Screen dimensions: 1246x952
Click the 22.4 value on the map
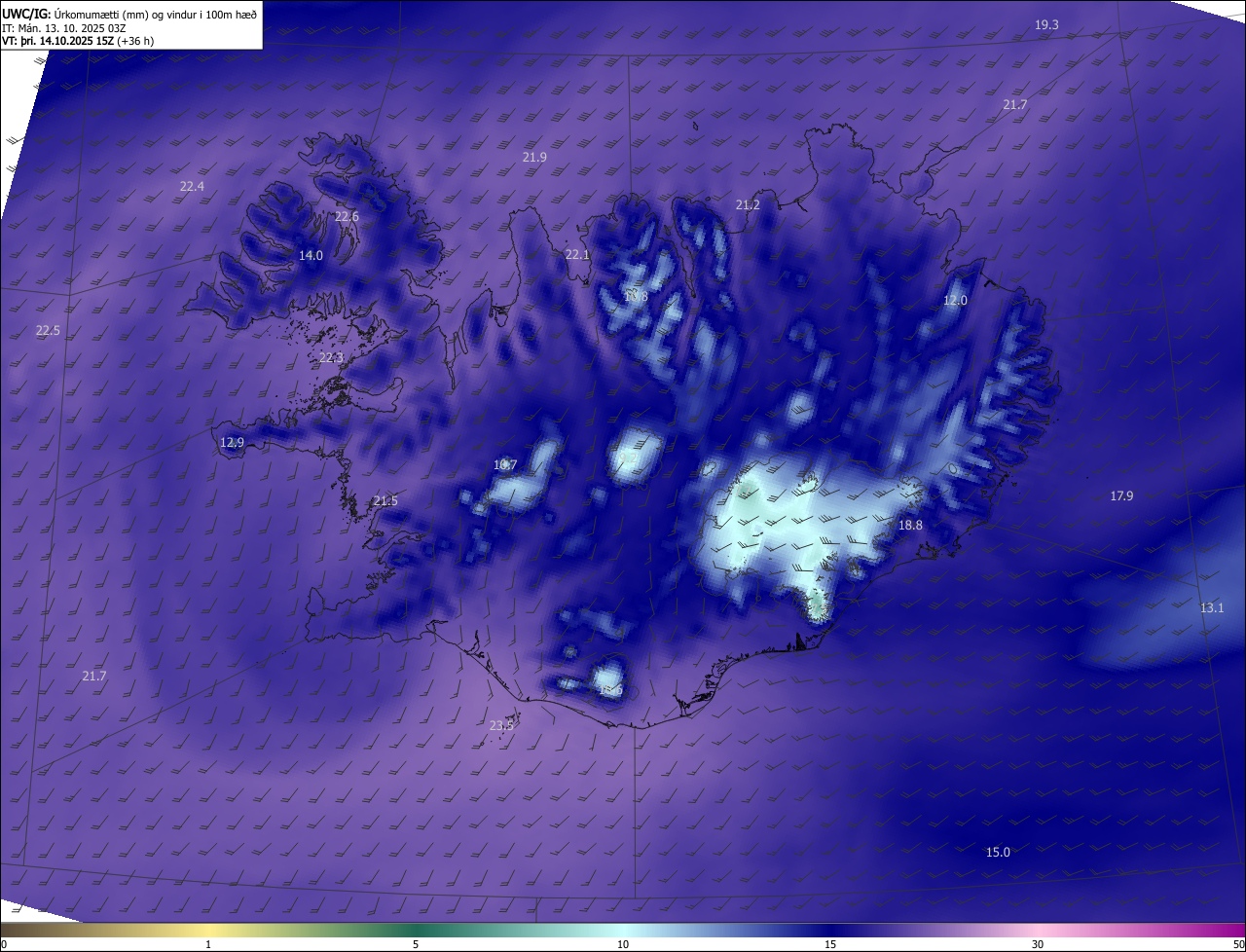pyautogui.click(x=192, y=186)
